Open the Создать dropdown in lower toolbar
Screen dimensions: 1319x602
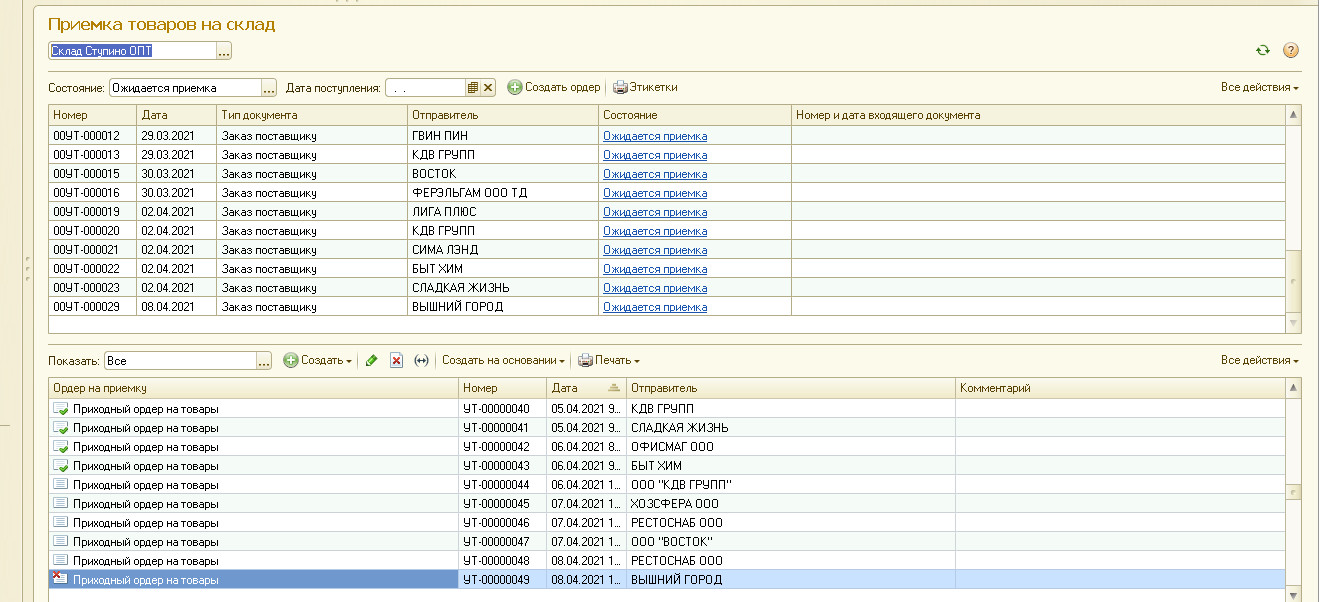[x=317, y=360]
